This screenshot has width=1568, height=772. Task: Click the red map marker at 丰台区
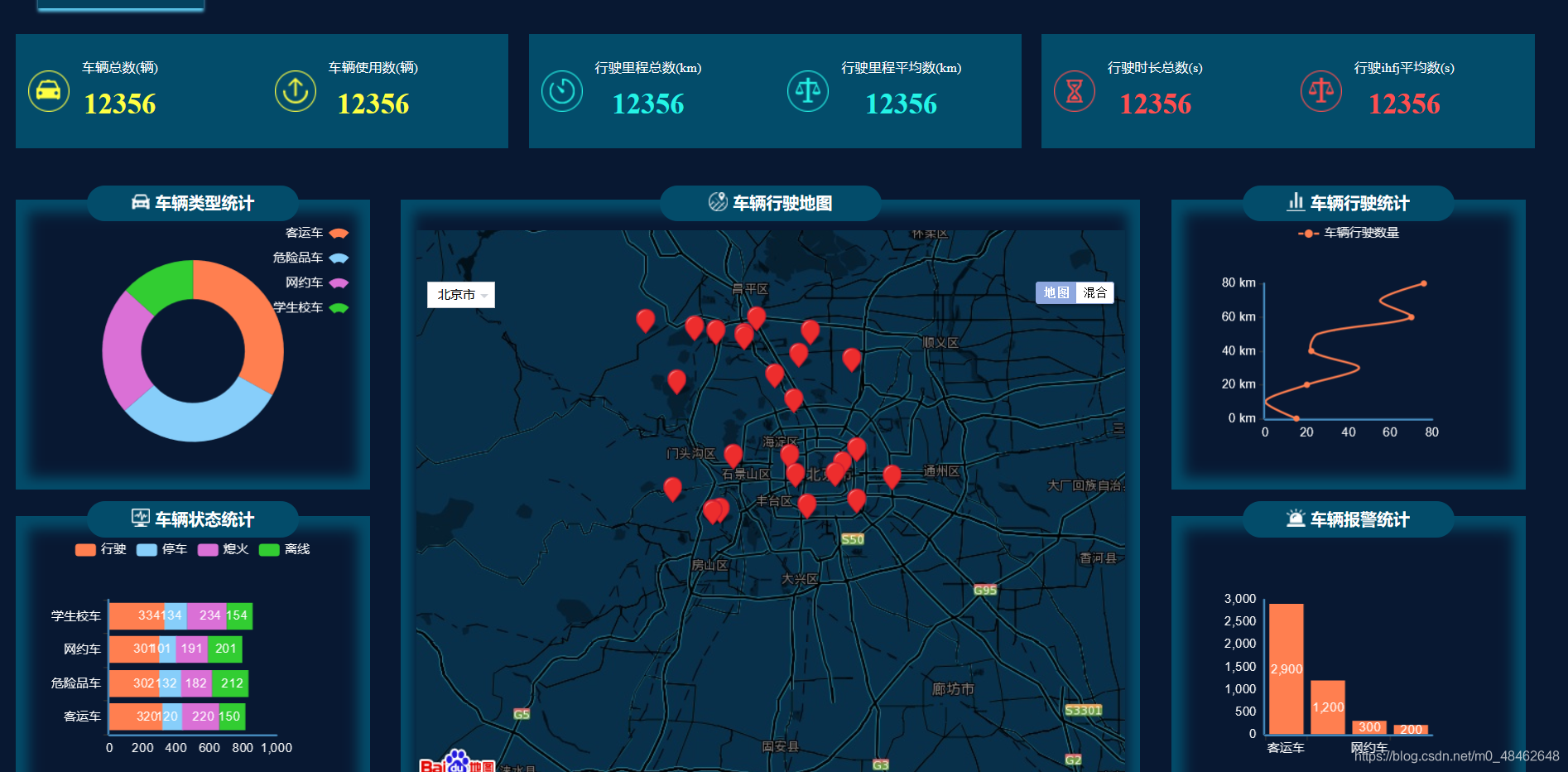click(x=806, y=505)
